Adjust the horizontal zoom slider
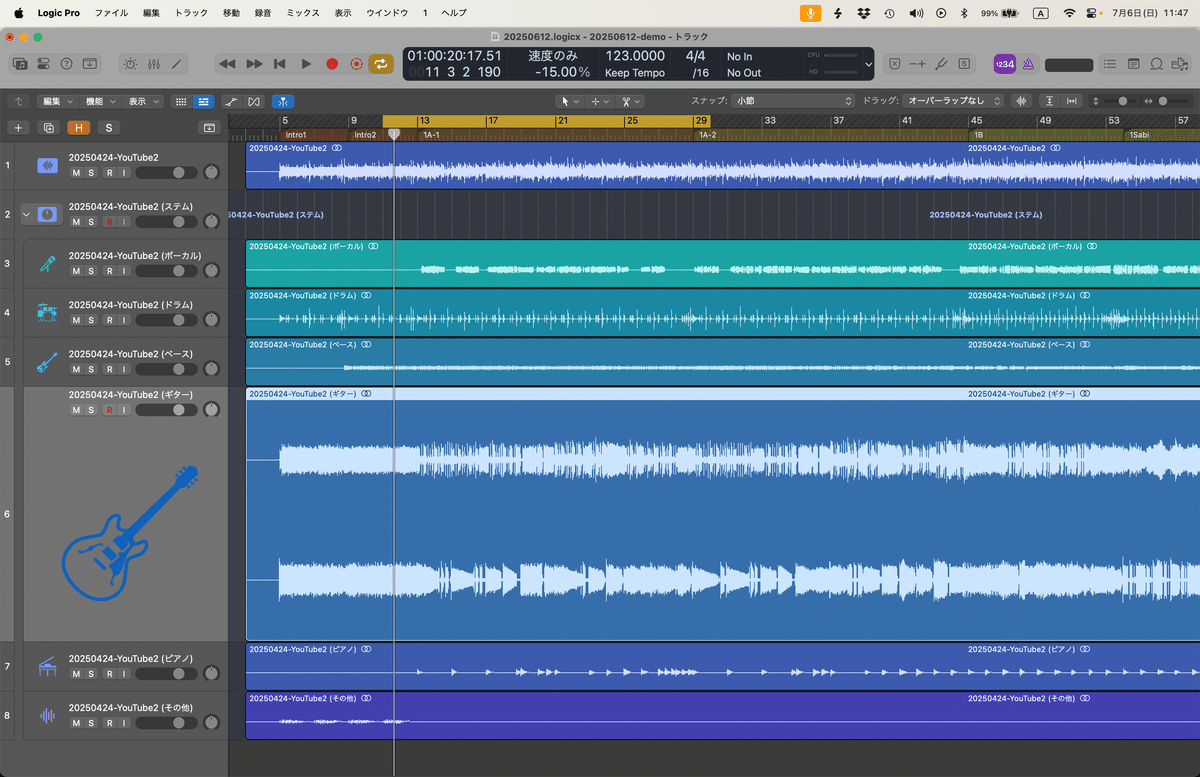Image resolution: width=1200 pixels, height=777 pixels. tap(1163, 101)
